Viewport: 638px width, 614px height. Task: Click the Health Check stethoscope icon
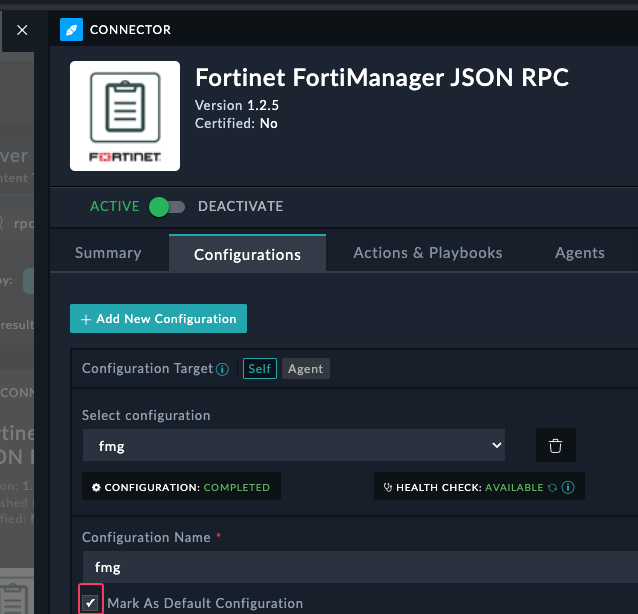388,488
